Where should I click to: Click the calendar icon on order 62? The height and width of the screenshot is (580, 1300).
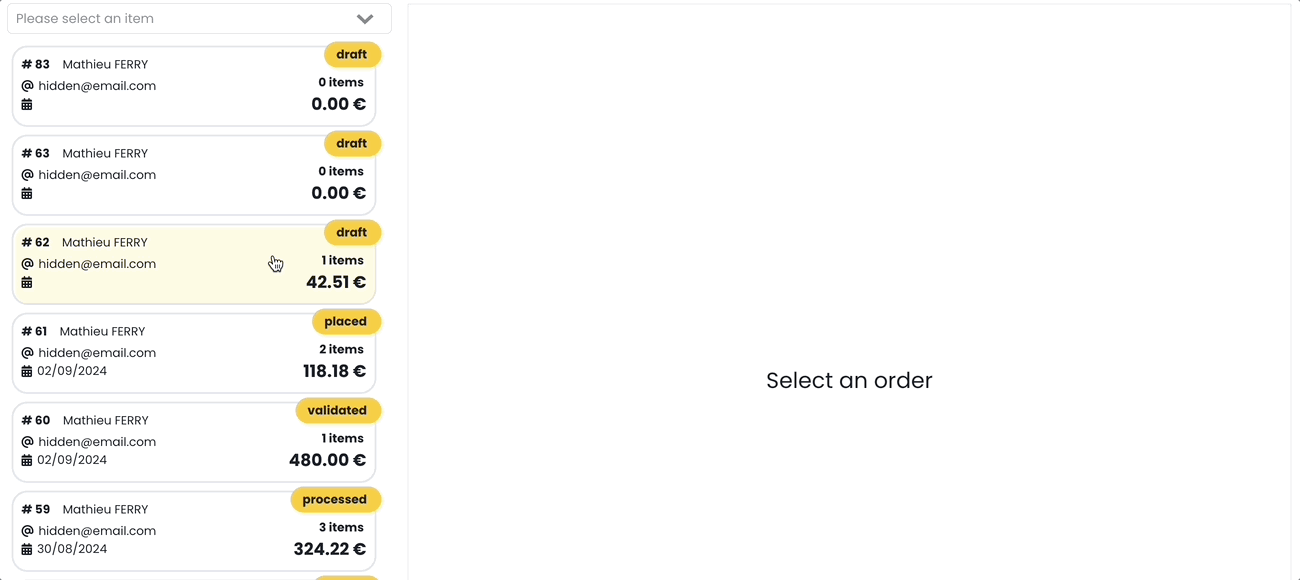tap(27, 282)
